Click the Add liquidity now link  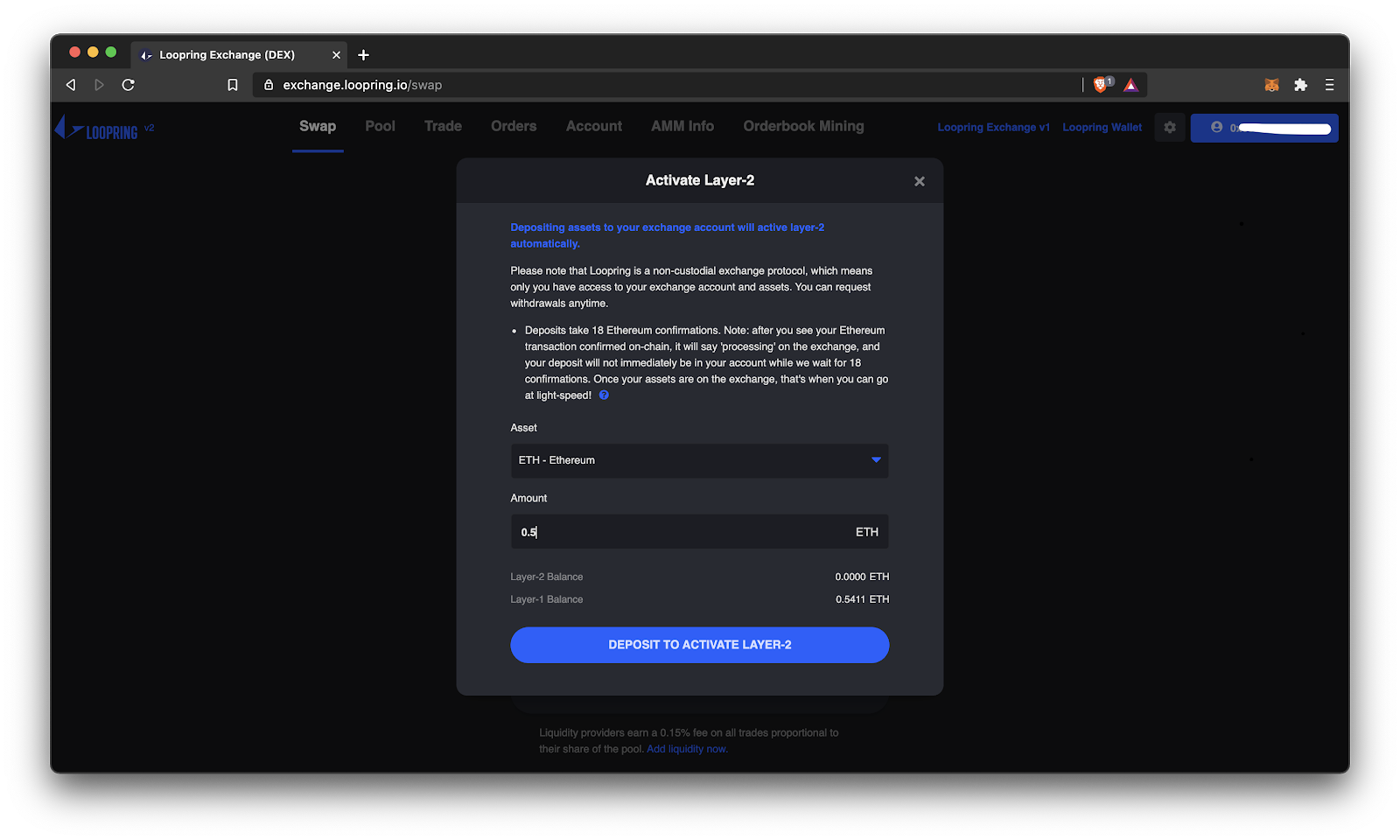coord(687,749)
